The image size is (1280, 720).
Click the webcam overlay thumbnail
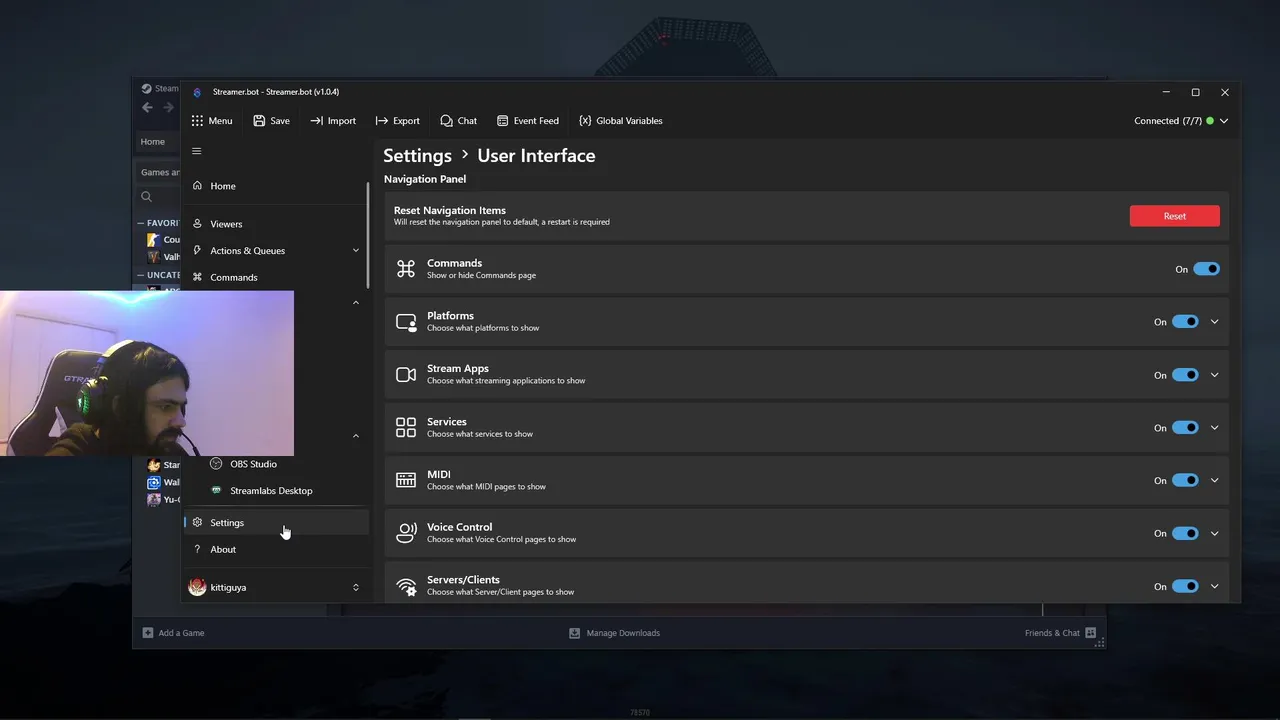(147, 373)
